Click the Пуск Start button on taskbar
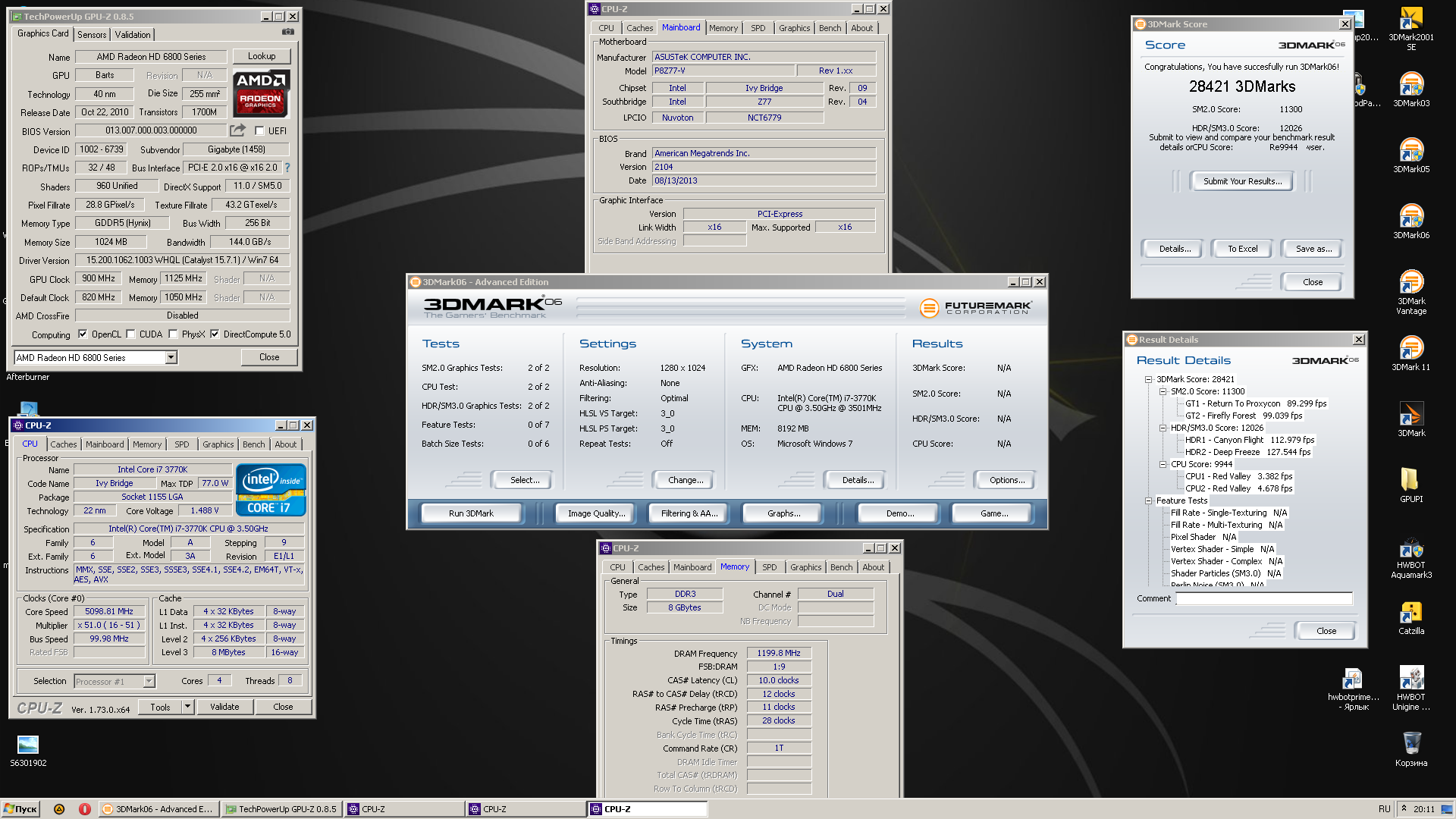This screenshot has width=1456, height=819. click(20, 809)
